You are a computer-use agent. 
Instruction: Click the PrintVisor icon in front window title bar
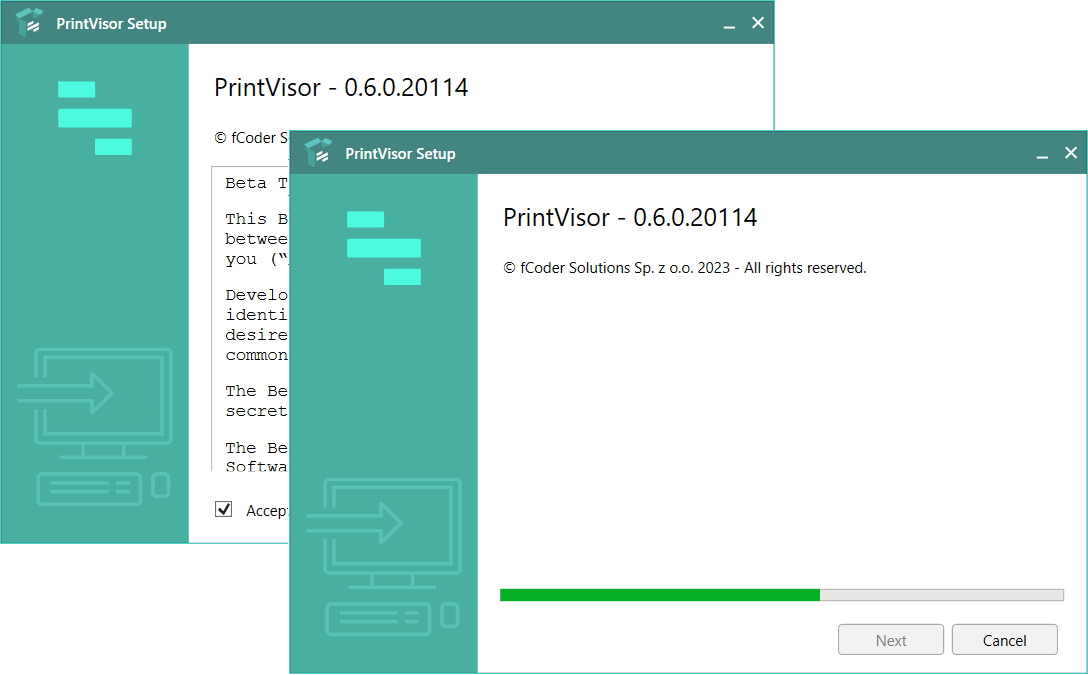[x=318, y=153]
